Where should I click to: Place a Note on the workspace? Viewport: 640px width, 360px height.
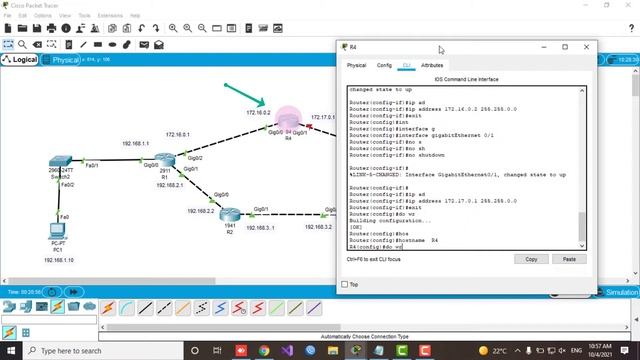[69, 44]
